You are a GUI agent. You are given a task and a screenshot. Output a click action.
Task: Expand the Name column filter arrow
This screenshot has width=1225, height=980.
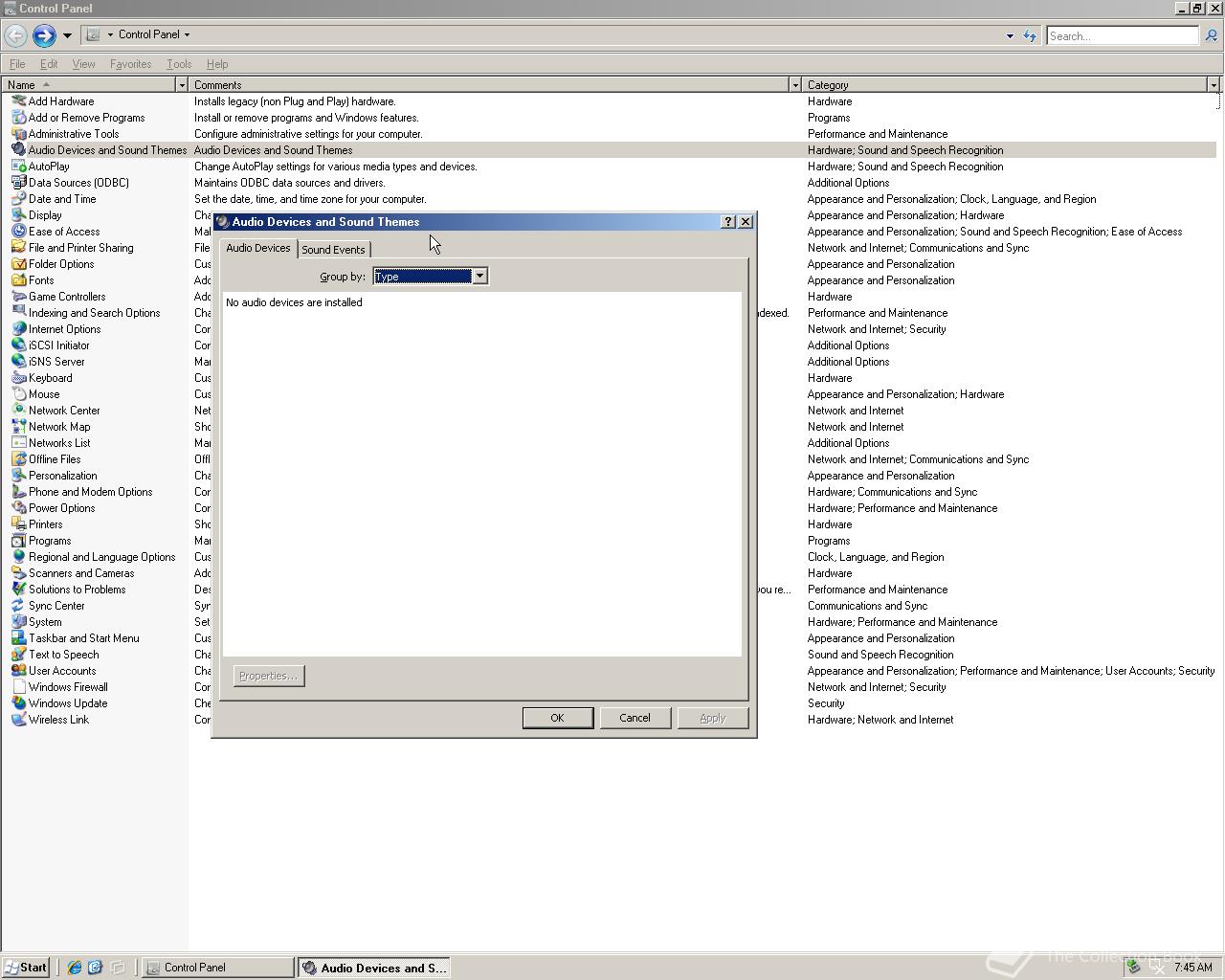(x=181, y=85)
